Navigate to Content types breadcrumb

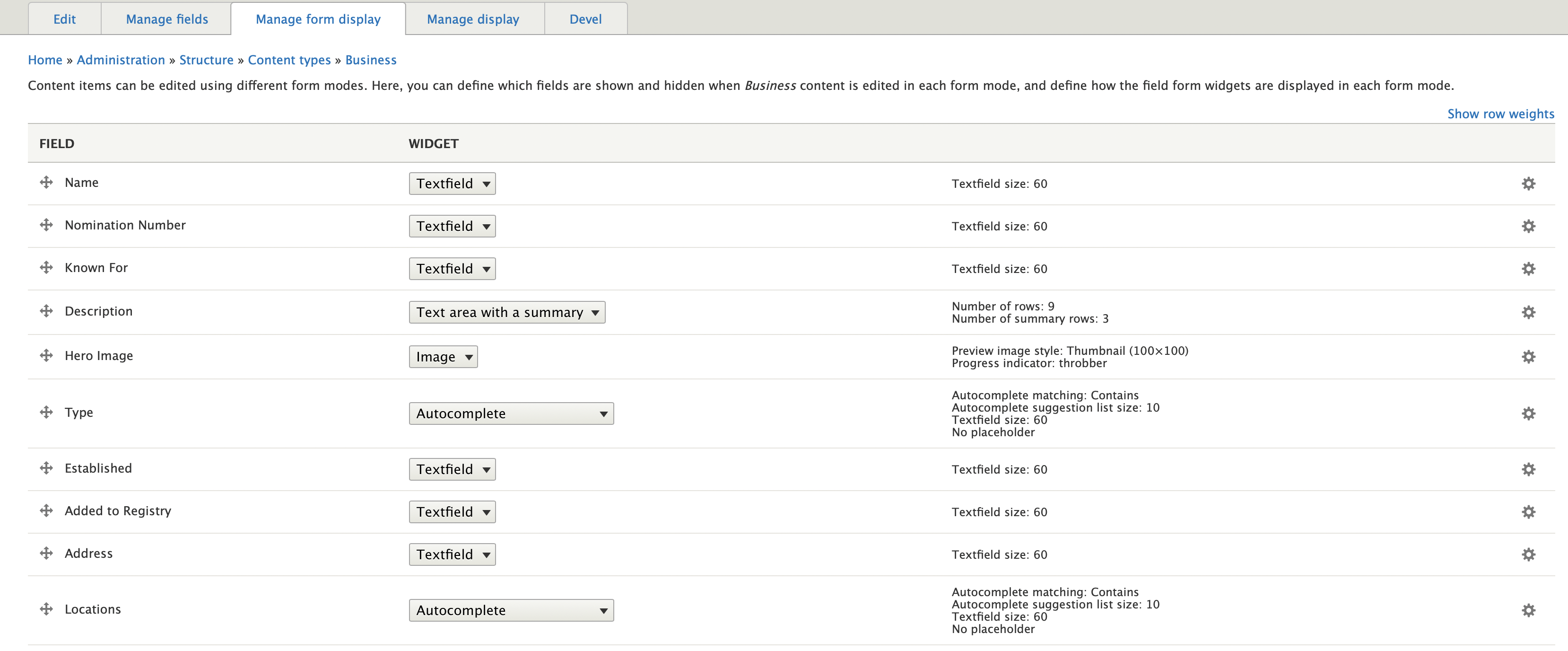click(289, 60)
